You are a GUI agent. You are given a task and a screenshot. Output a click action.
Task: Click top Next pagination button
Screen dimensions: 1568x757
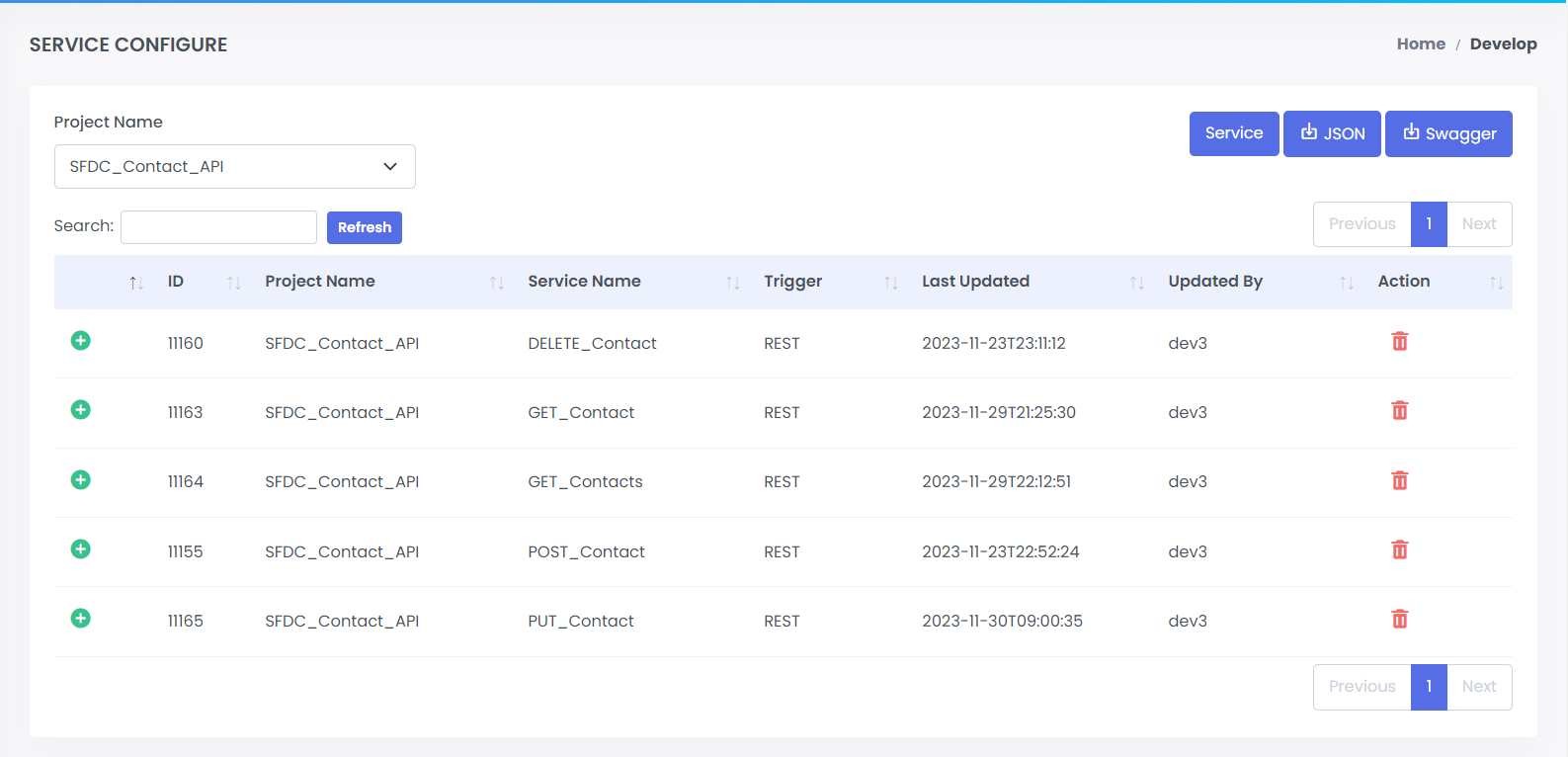coord(1479,224)
